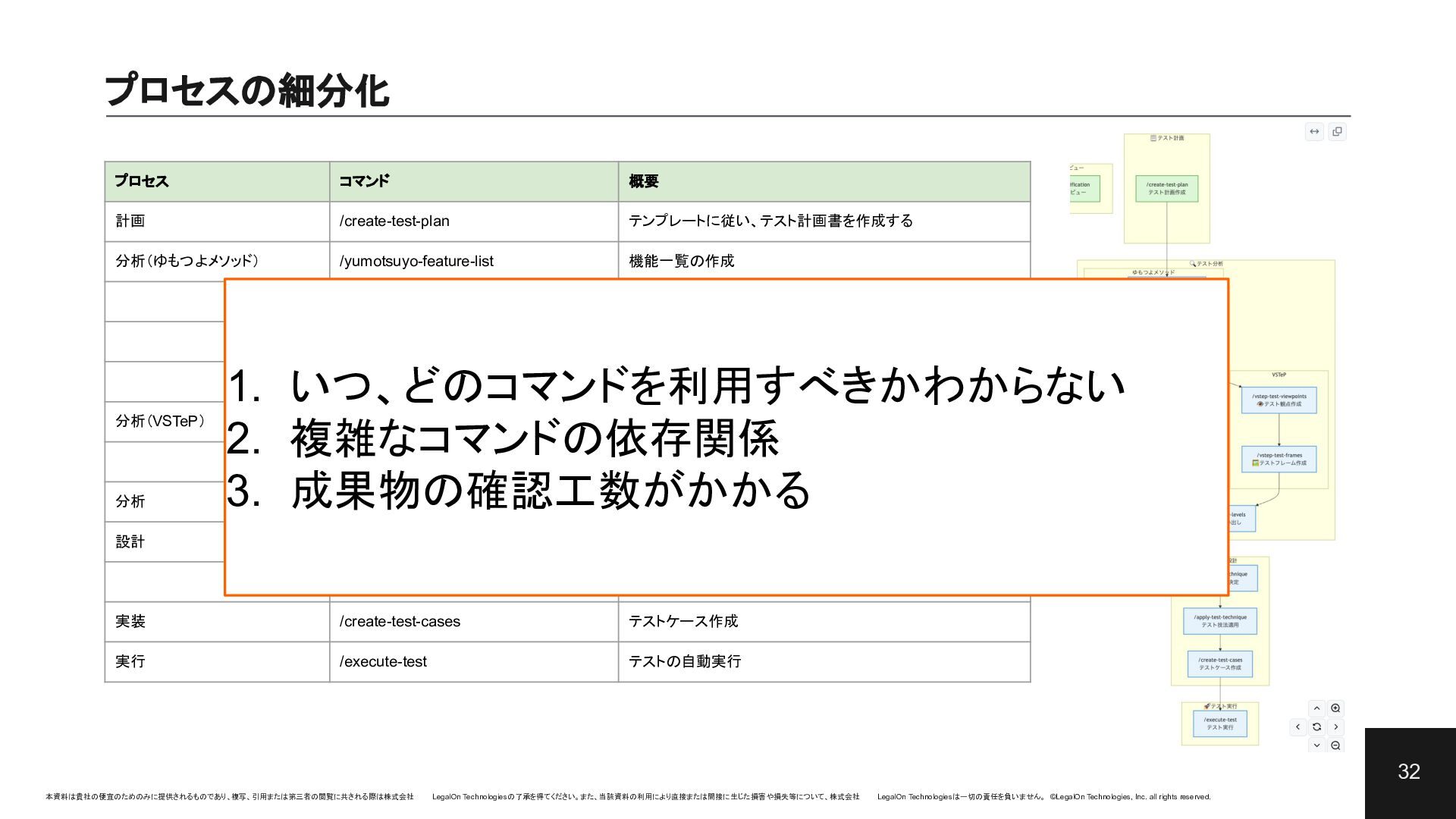Screen dimensions: 1456x819
Task: Click the slide page number 32
Action: (1409, 772)
